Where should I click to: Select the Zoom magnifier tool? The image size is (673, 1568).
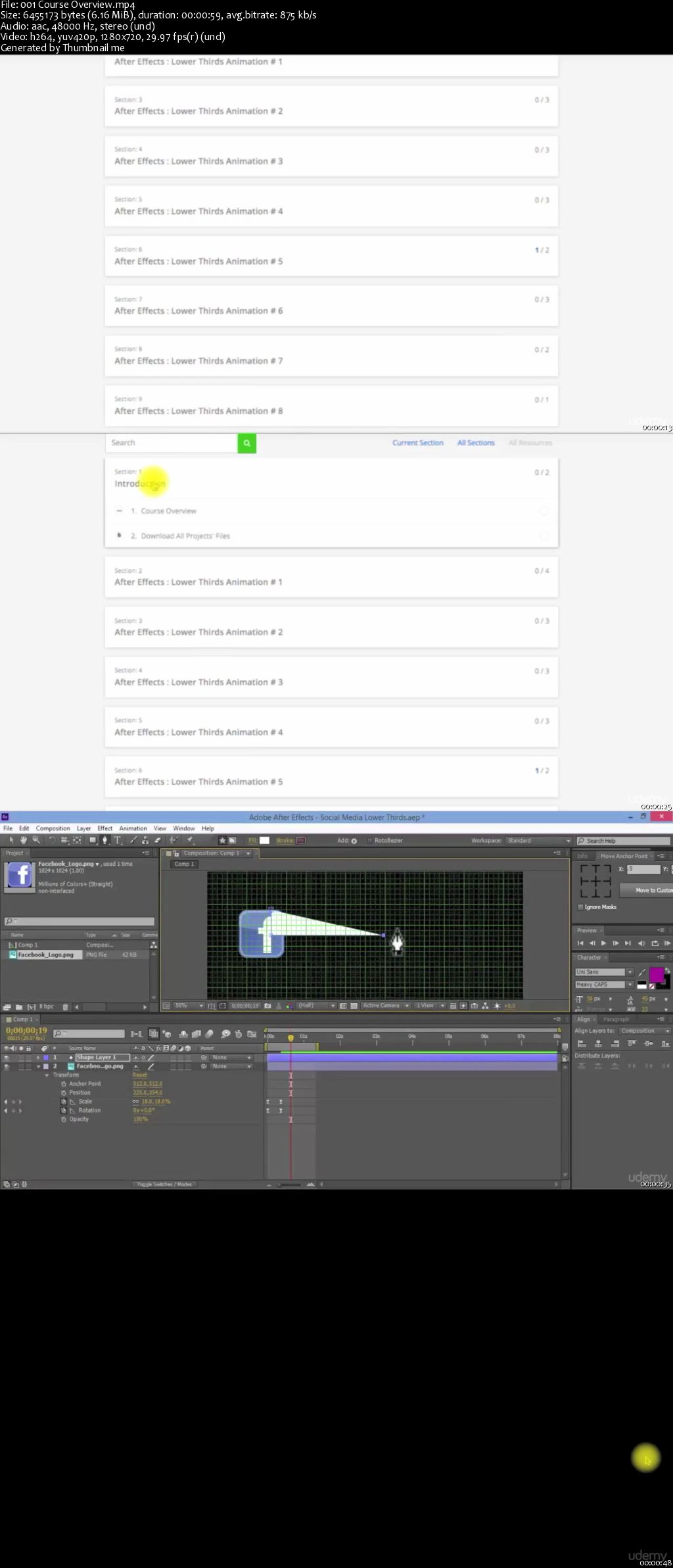[36, 840]
